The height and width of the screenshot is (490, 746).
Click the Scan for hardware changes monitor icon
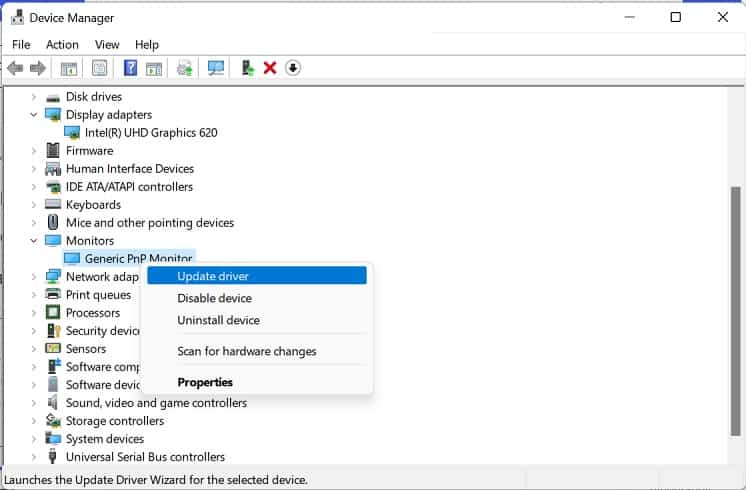pos(216,68)
